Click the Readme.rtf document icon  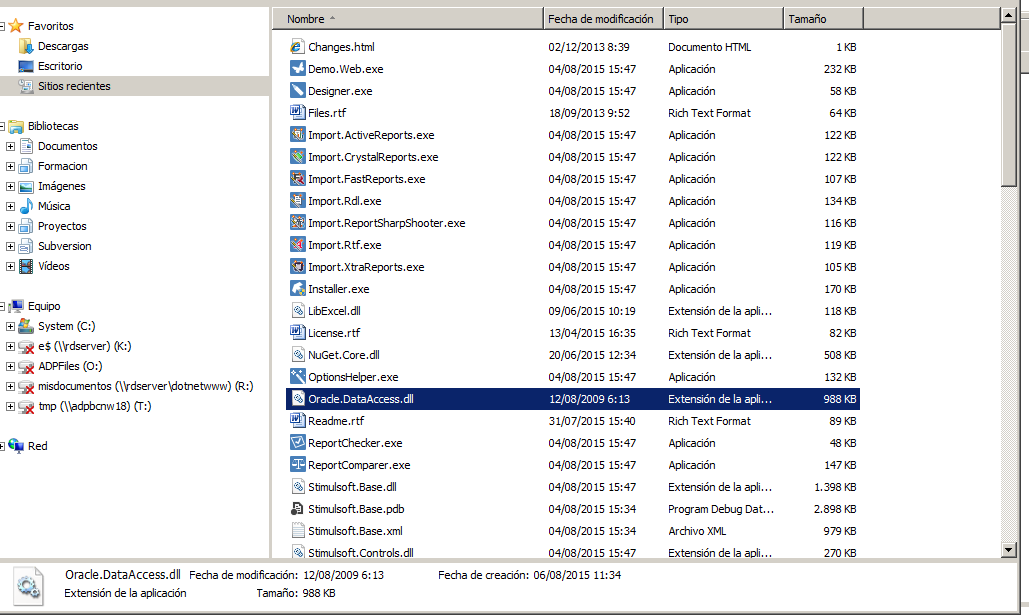tap(297, 421)
